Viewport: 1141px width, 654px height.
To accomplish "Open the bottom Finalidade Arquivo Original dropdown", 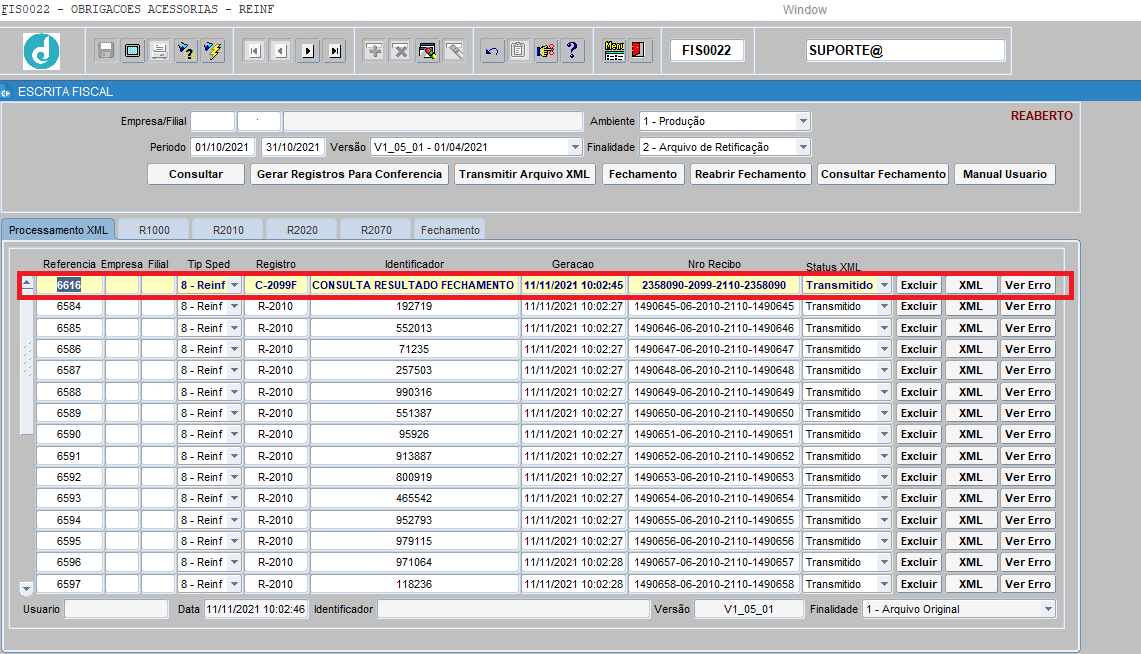I will click(x=1048, y=610).
